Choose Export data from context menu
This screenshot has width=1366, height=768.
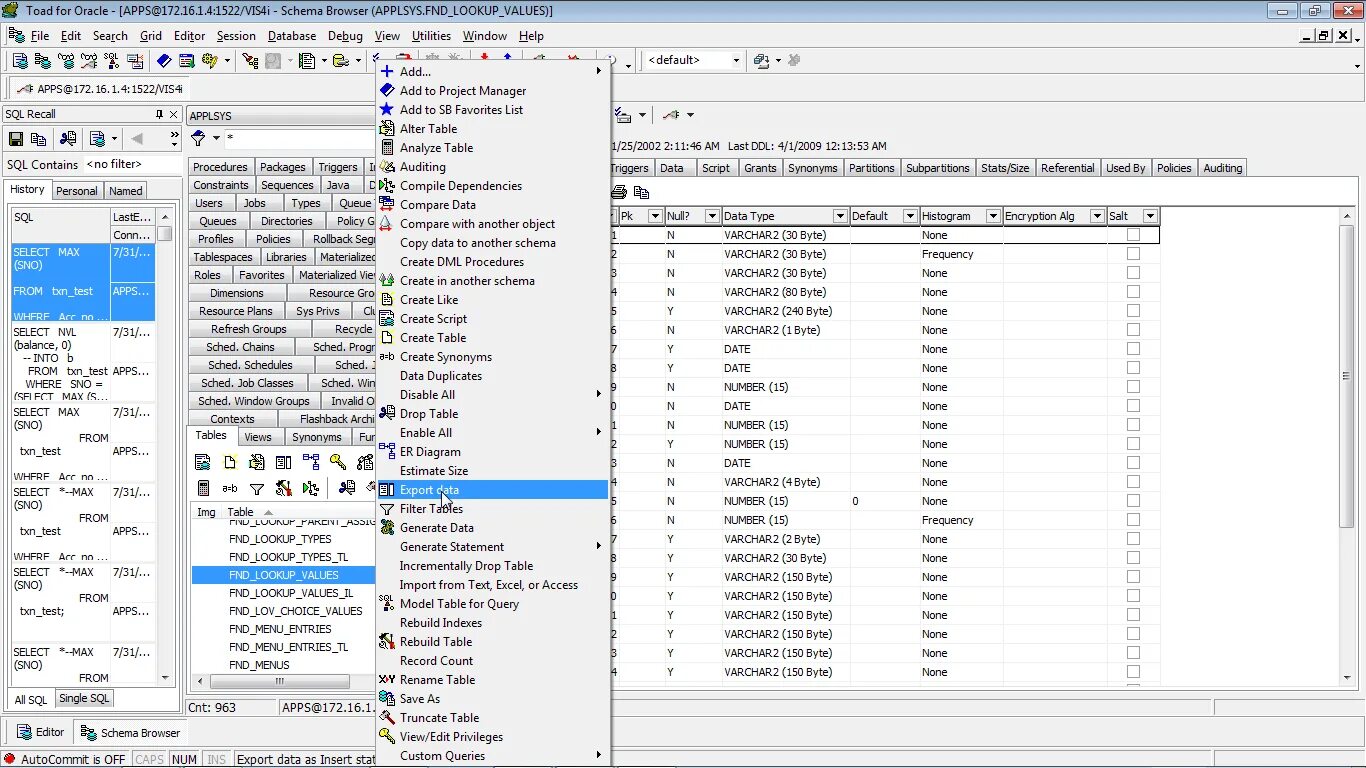492,490
